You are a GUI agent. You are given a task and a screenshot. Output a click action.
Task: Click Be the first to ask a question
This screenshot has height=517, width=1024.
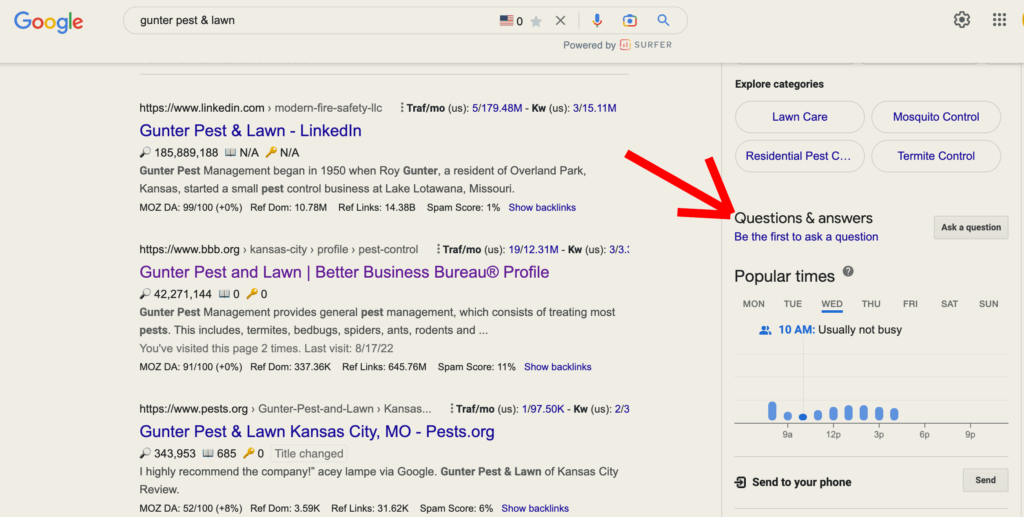tap(806, 237)
